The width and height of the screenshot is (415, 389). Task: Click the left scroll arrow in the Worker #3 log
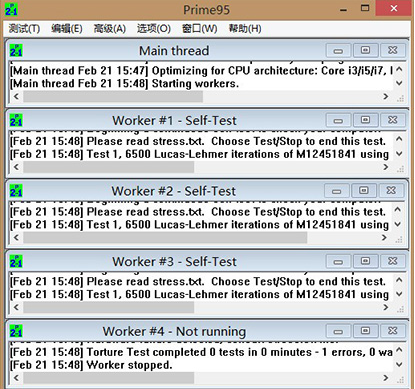16,307
